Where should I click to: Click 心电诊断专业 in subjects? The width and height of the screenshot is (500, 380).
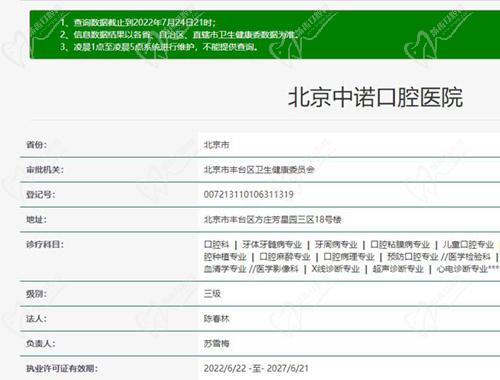(462, 269)
